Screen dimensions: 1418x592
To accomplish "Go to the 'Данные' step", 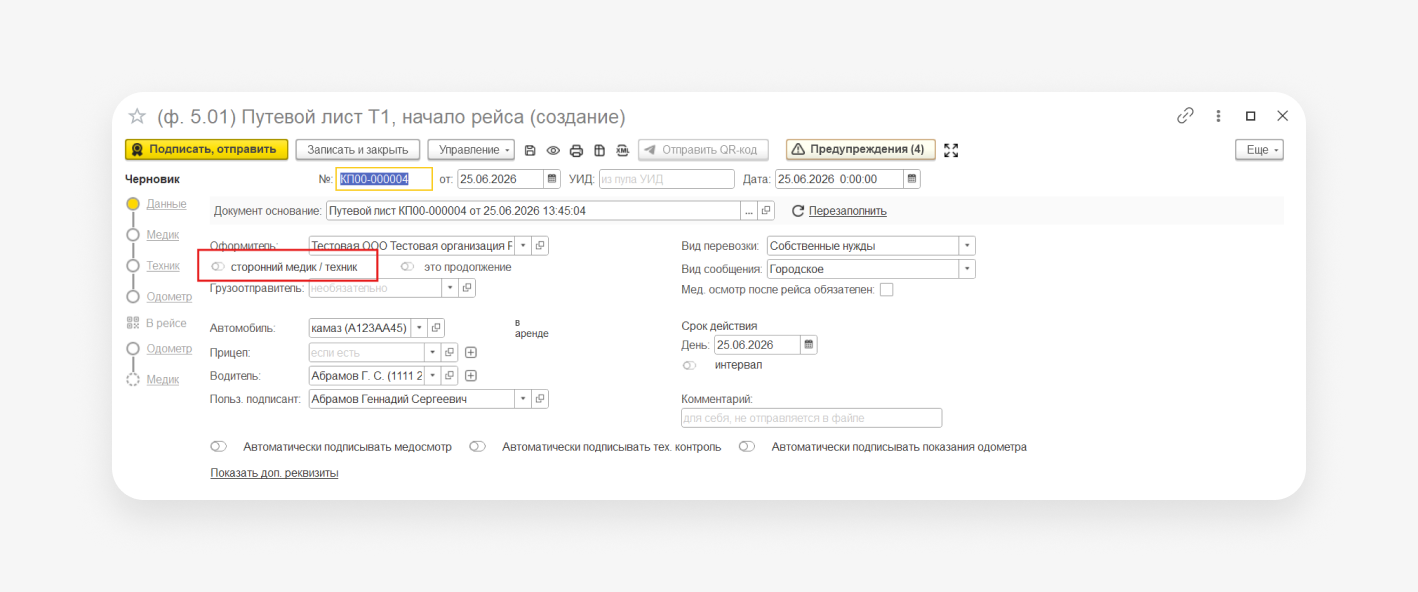I will pyautogui.click(x=166, y=204).
